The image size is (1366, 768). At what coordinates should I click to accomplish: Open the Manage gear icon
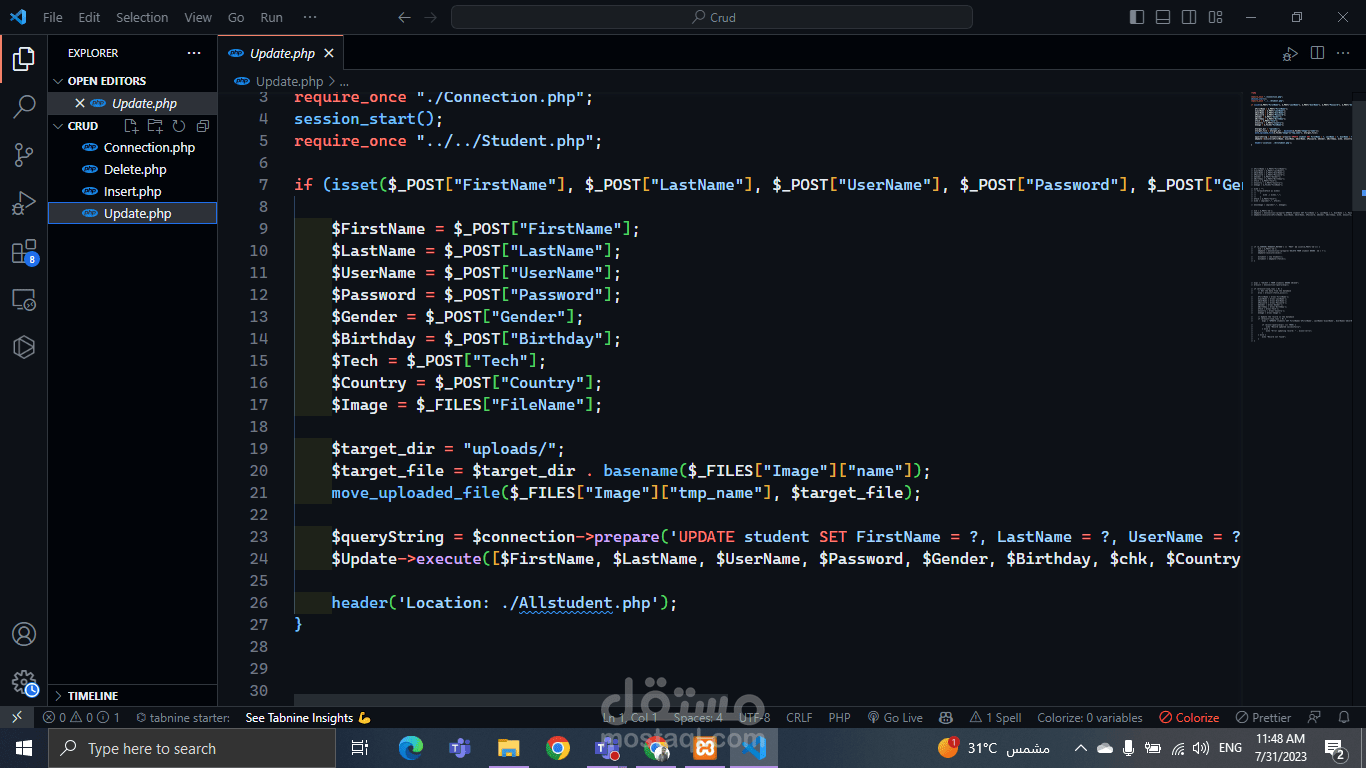(x=24, y=683)
